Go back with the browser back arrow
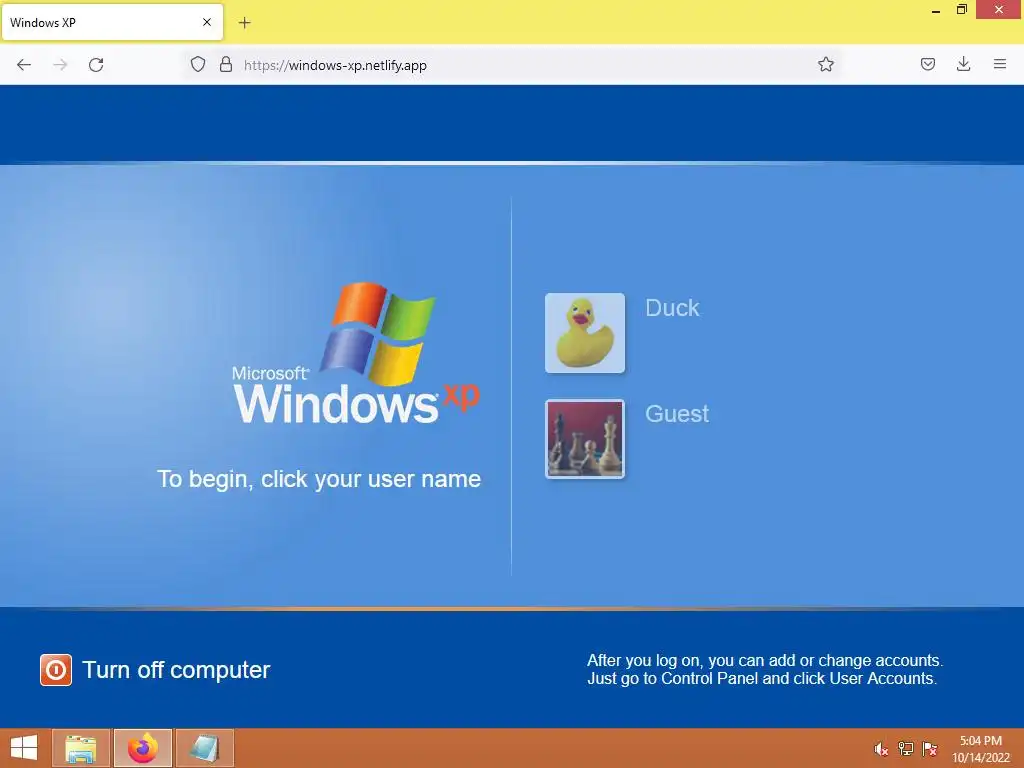 pos(24,65)
